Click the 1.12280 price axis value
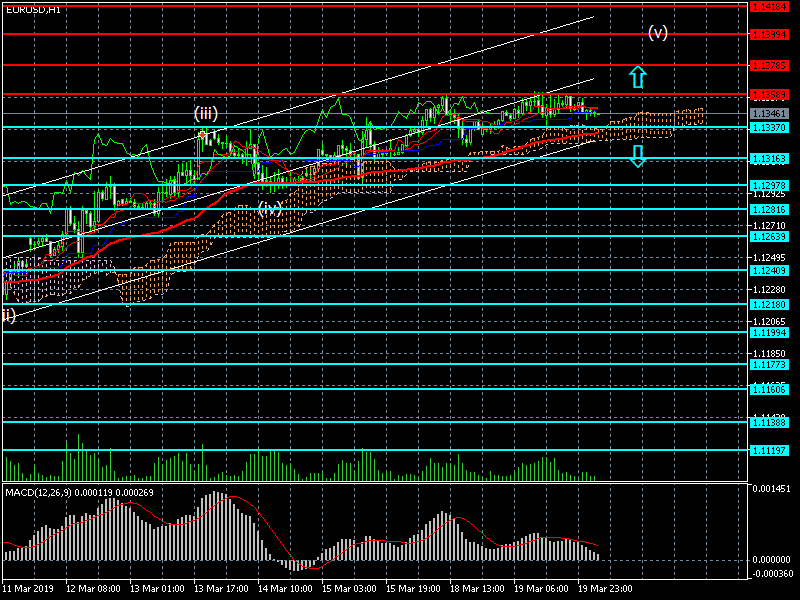Viewport: 800px width, 600px height. pos(769,290)
